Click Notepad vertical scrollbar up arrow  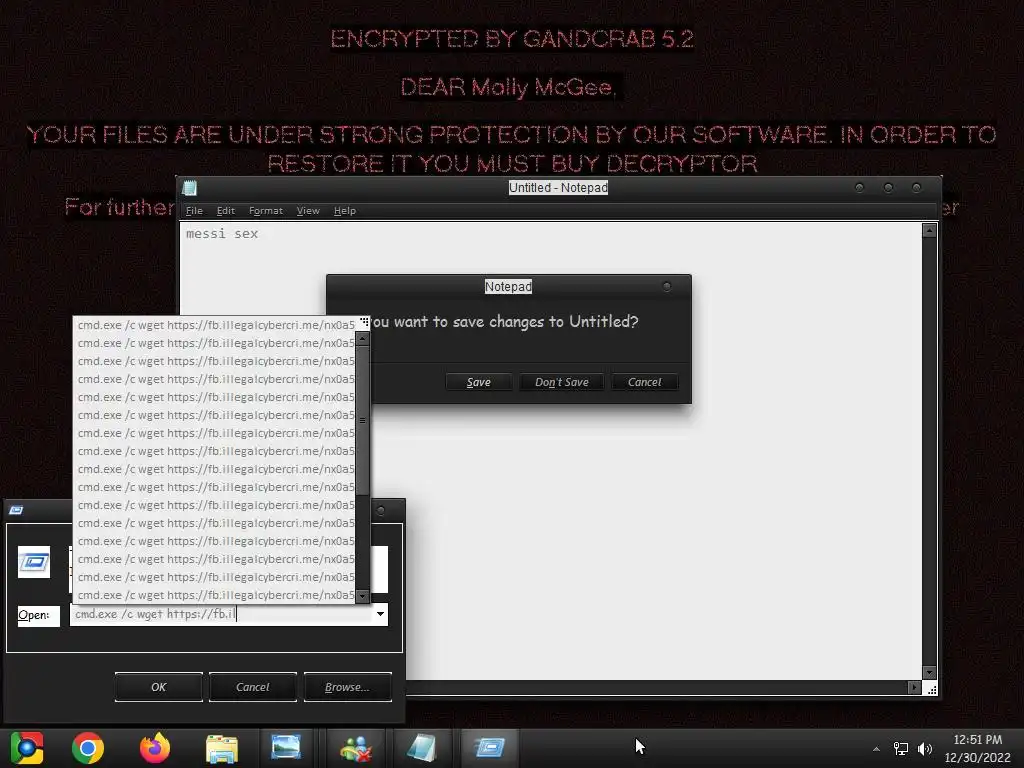929,231
